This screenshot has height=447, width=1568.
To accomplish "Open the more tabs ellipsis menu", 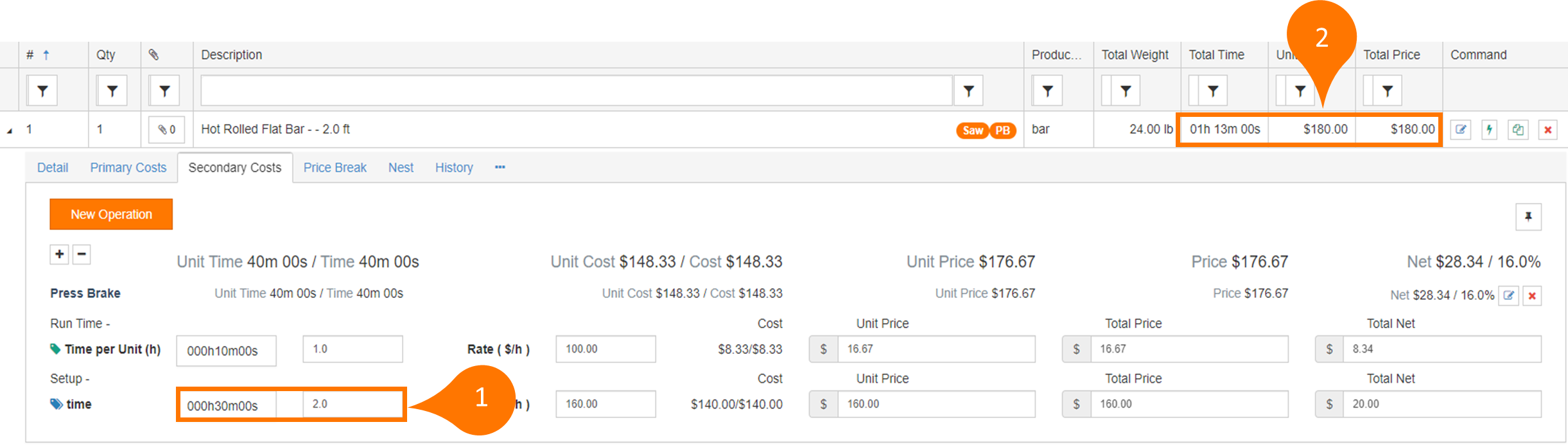I will pos(500,168).
